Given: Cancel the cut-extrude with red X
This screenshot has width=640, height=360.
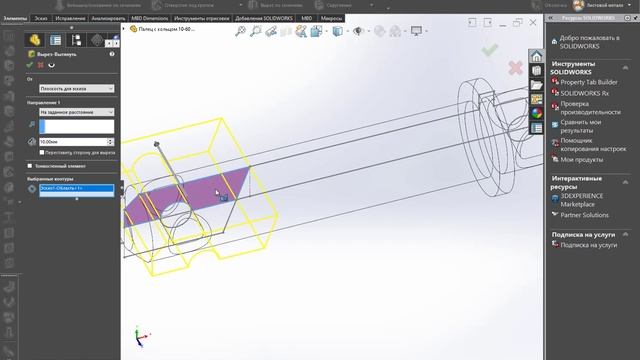Looking at the screenshot, I should 40,65.
